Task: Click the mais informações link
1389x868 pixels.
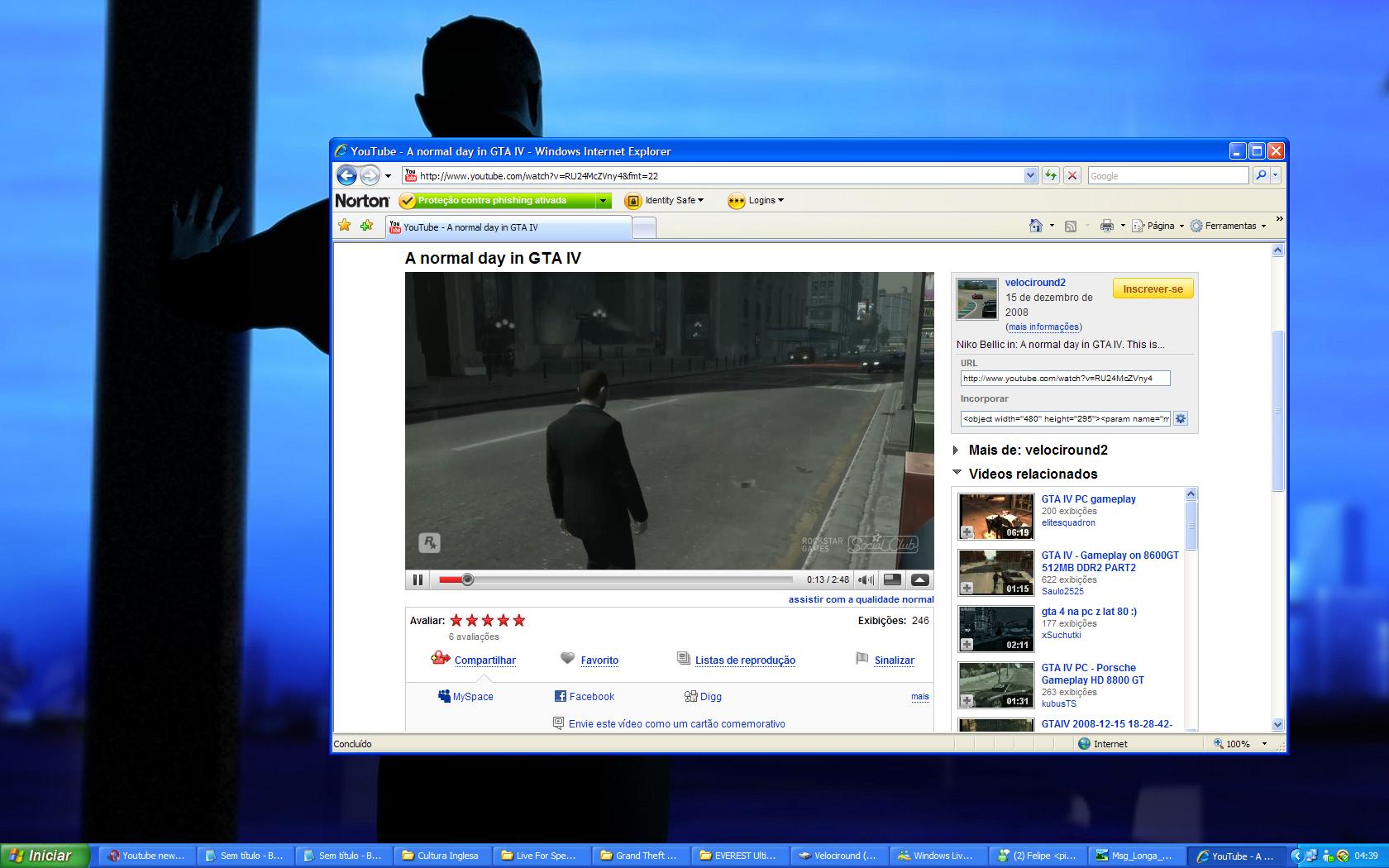Action: 1044,327
